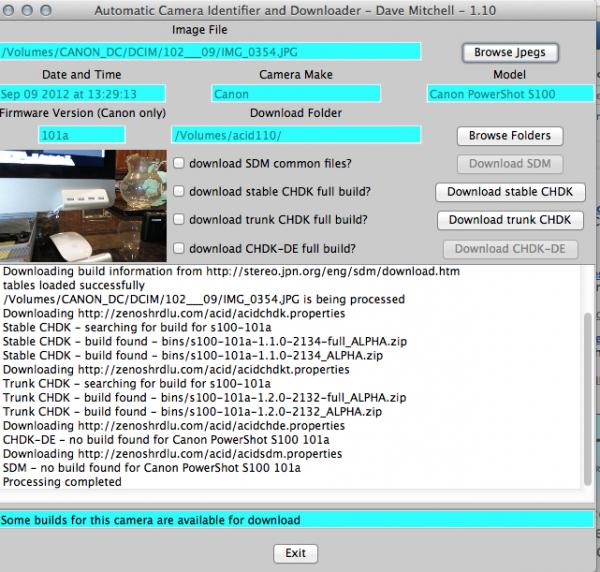Click log line 'SDM – no build found'
The height and width of the screenshot is (572, 600).
tap(152, 468)
